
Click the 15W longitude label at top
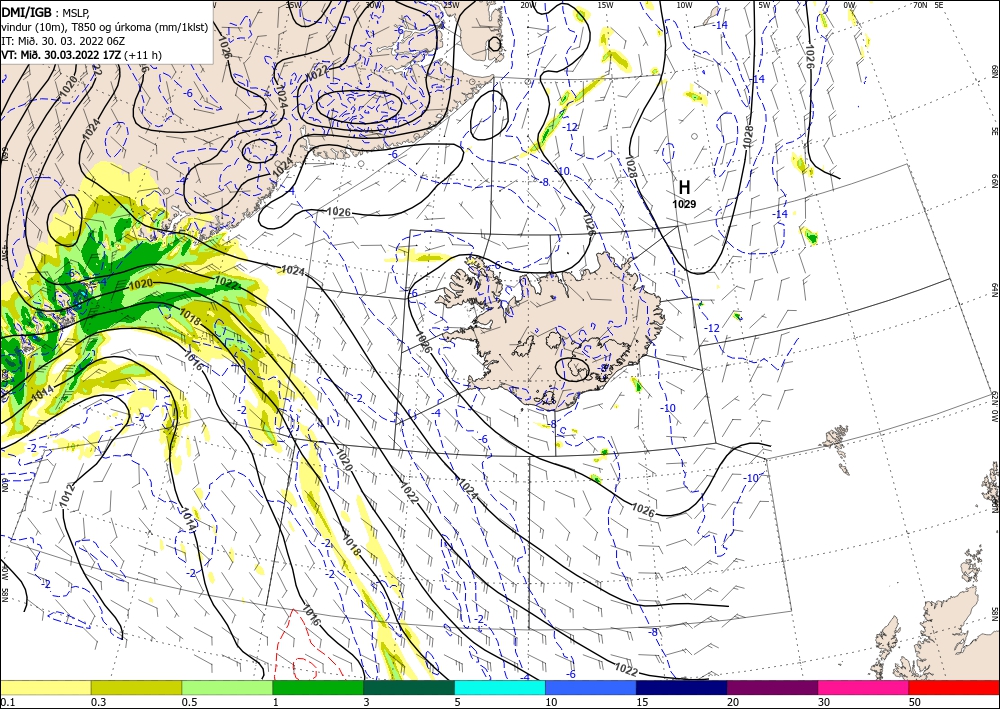pyautogui.click(x=606, y=5)
